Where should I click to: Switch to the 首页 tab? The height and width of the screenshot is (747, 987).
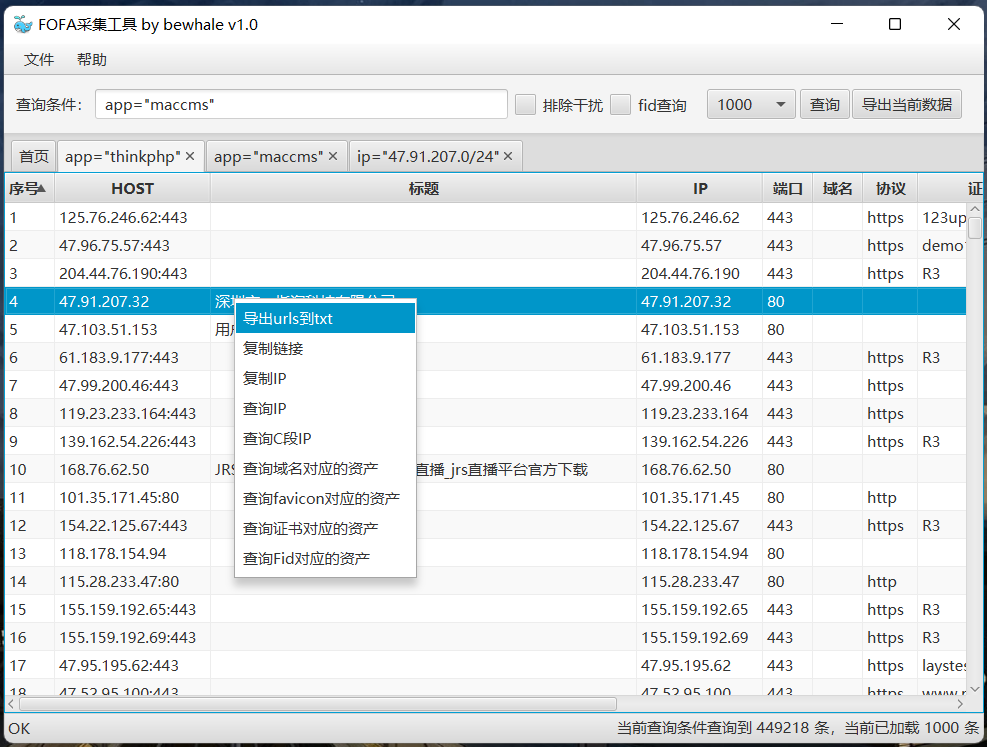pos(33,156)
